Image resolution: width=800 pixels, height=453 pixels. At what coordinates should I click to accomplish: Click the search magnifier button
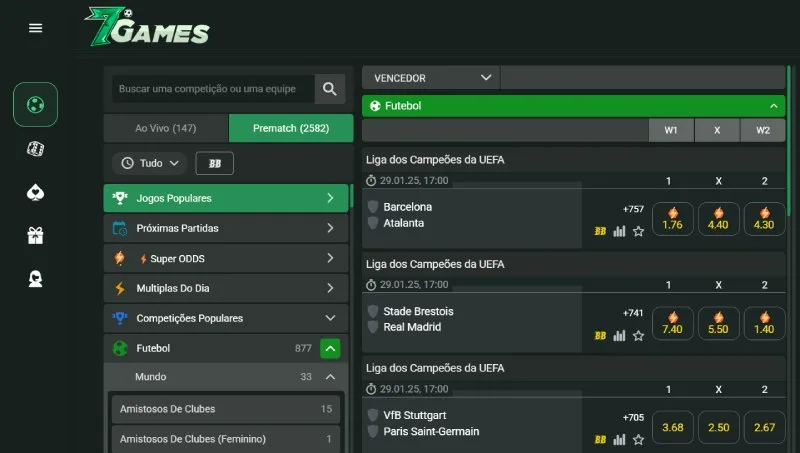pos(330,89)
